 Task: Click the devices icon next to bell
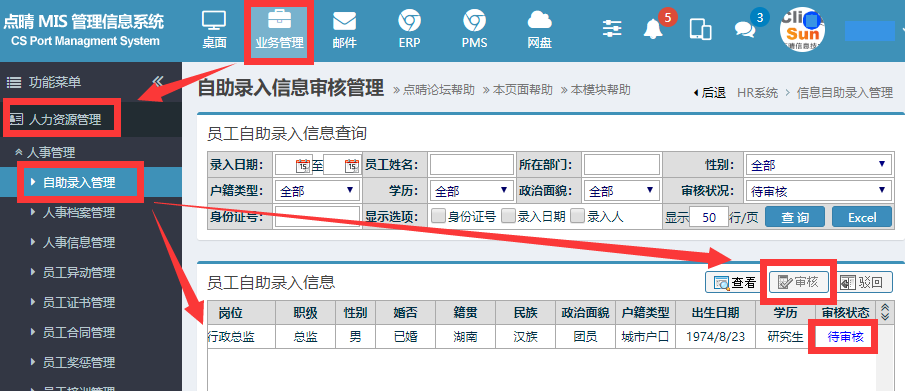pyautogui.click(x=700, y=29)
